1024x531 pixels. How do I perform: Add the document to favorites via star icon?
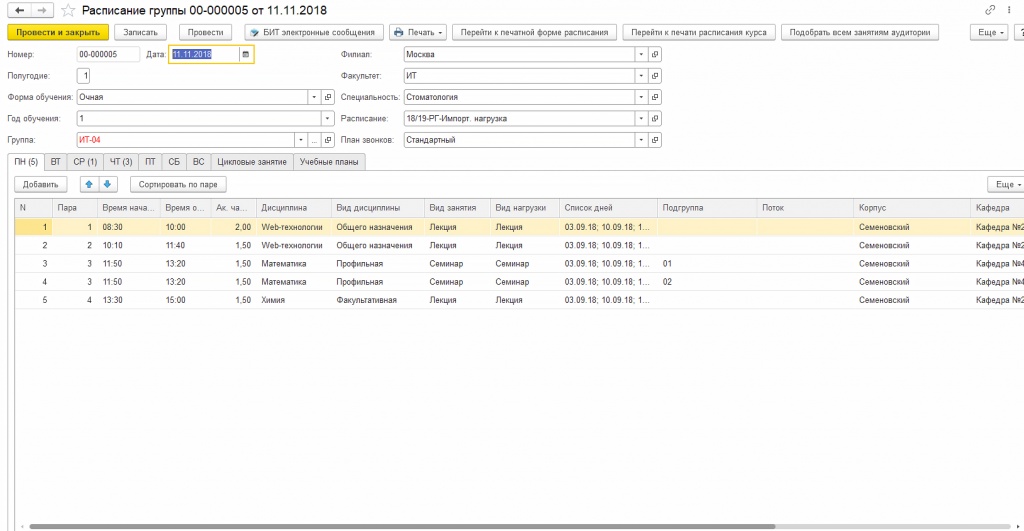[68, 10]
